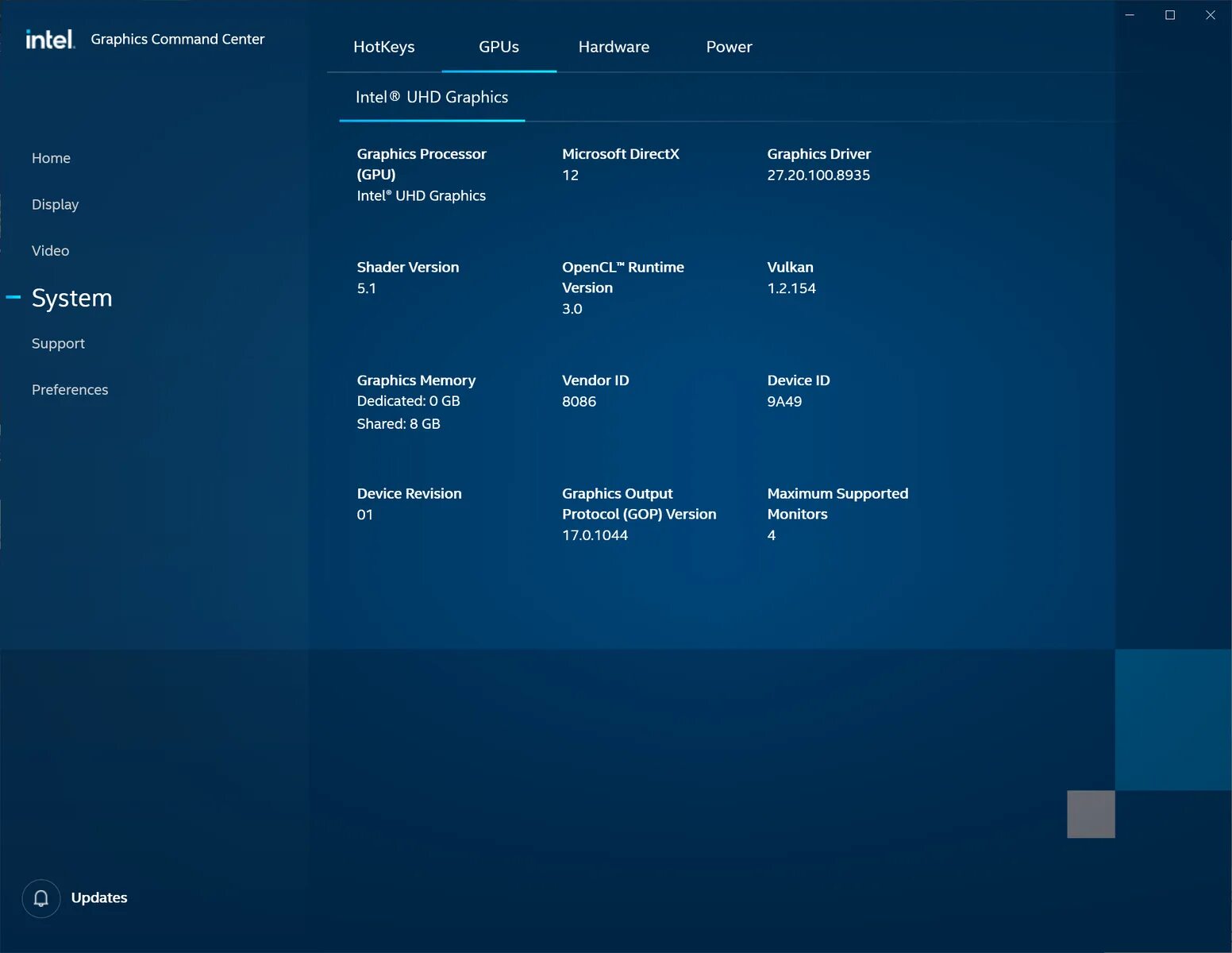Click the Dedicated: 0 GB memory text

coord(409,401)
